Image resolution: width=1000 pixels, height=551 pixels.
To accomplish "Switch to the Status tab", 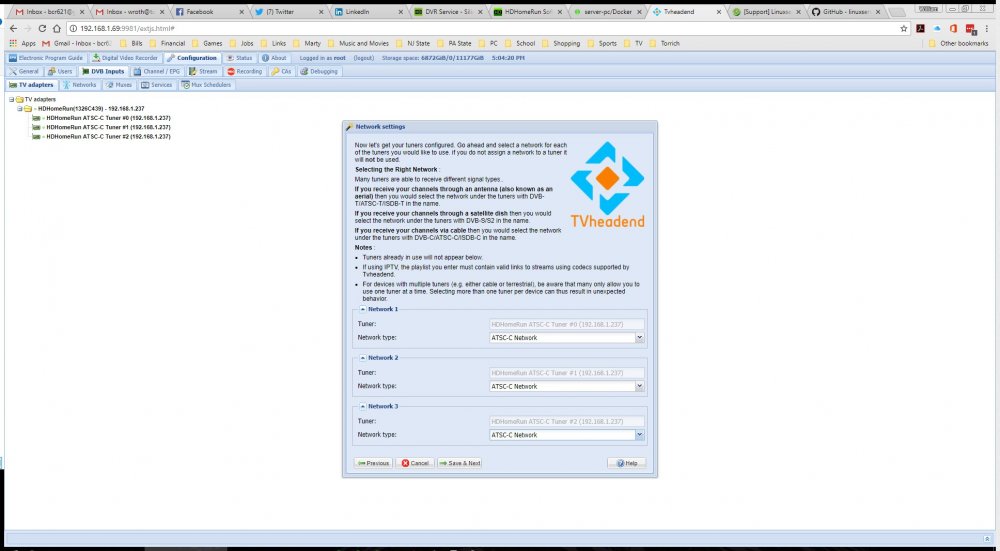I will pyautogui.click(x=239, y=58).
